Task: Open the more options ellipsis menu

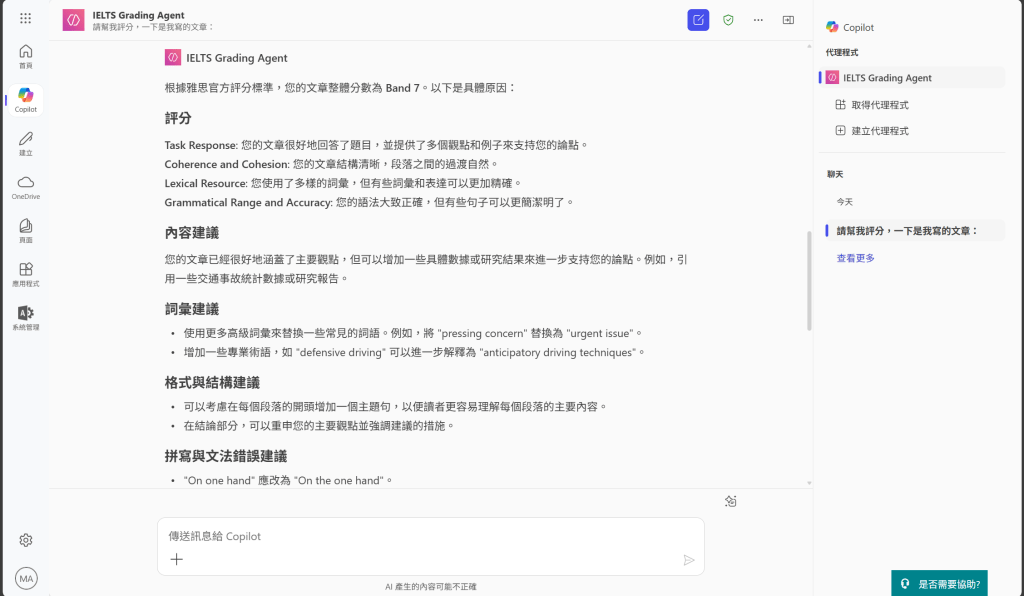Action: (758, 20)
